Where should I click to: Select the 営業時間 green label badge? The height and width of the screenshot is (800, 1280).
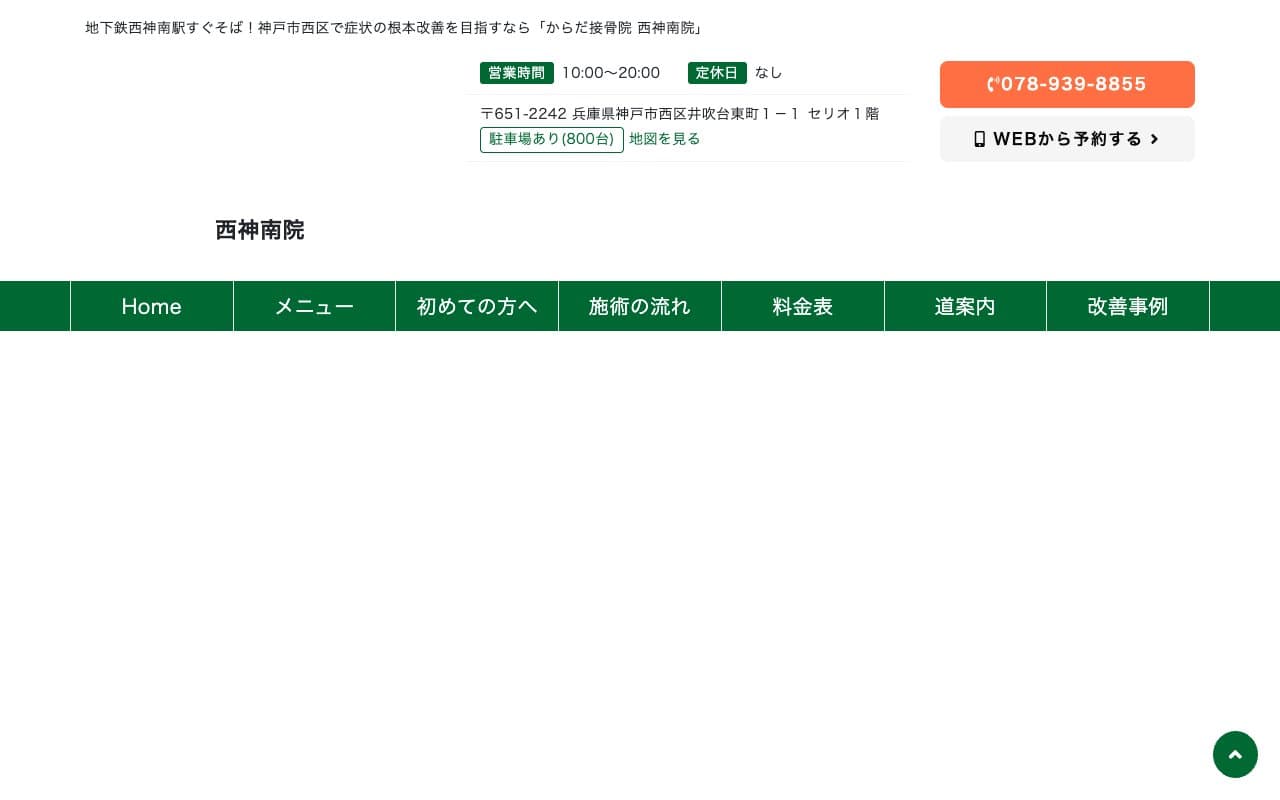tap(516, 72)
